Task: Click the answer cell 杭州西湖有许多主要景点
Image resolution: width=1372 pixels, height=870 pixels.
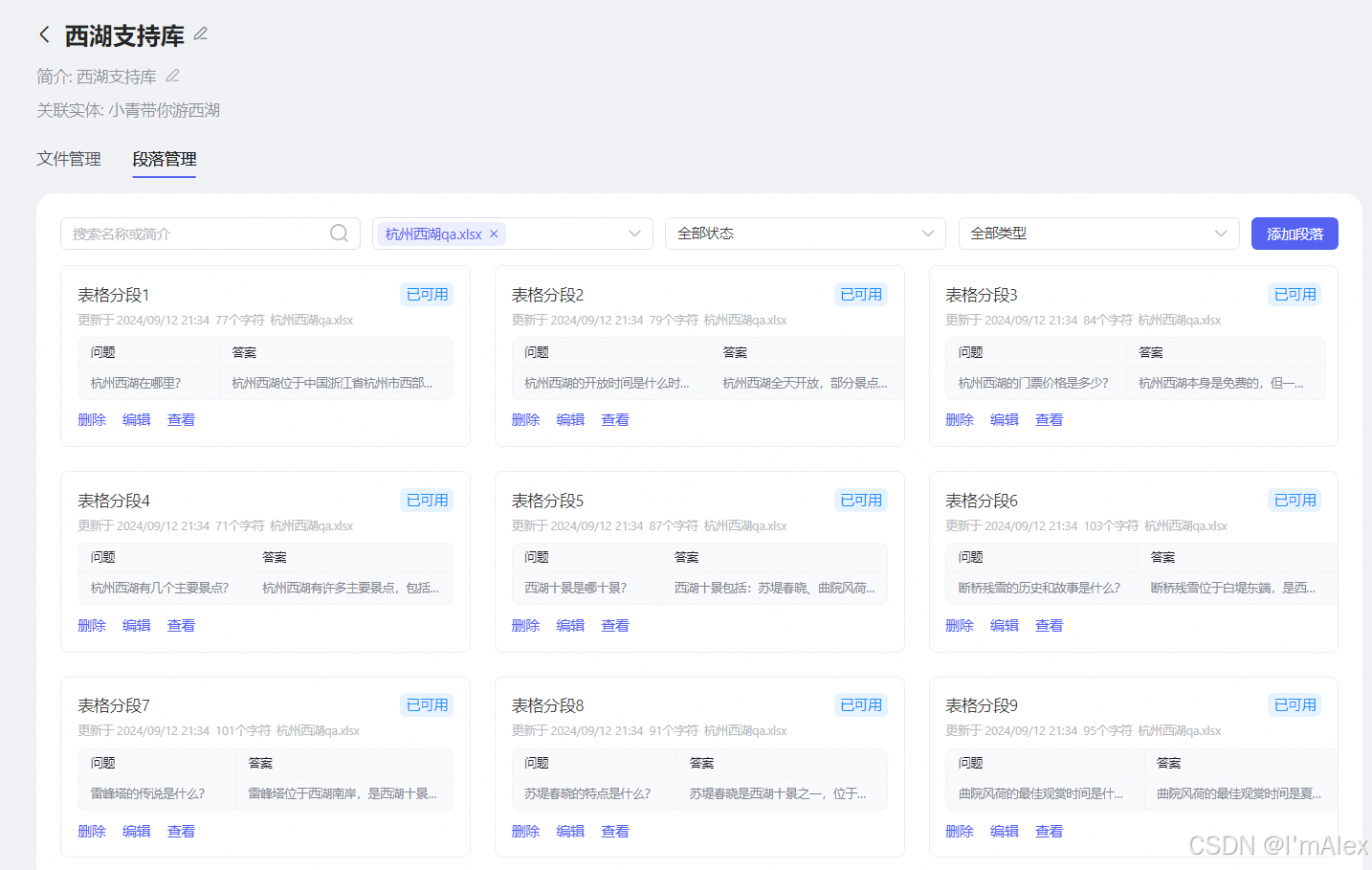Action: click(351, 588)
